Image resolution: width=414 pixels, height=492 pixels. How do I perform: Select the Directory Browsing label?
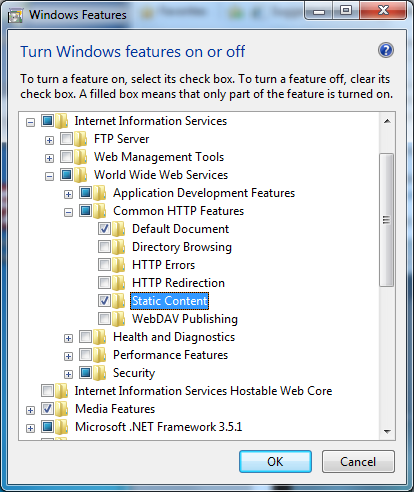click(182, 247)
